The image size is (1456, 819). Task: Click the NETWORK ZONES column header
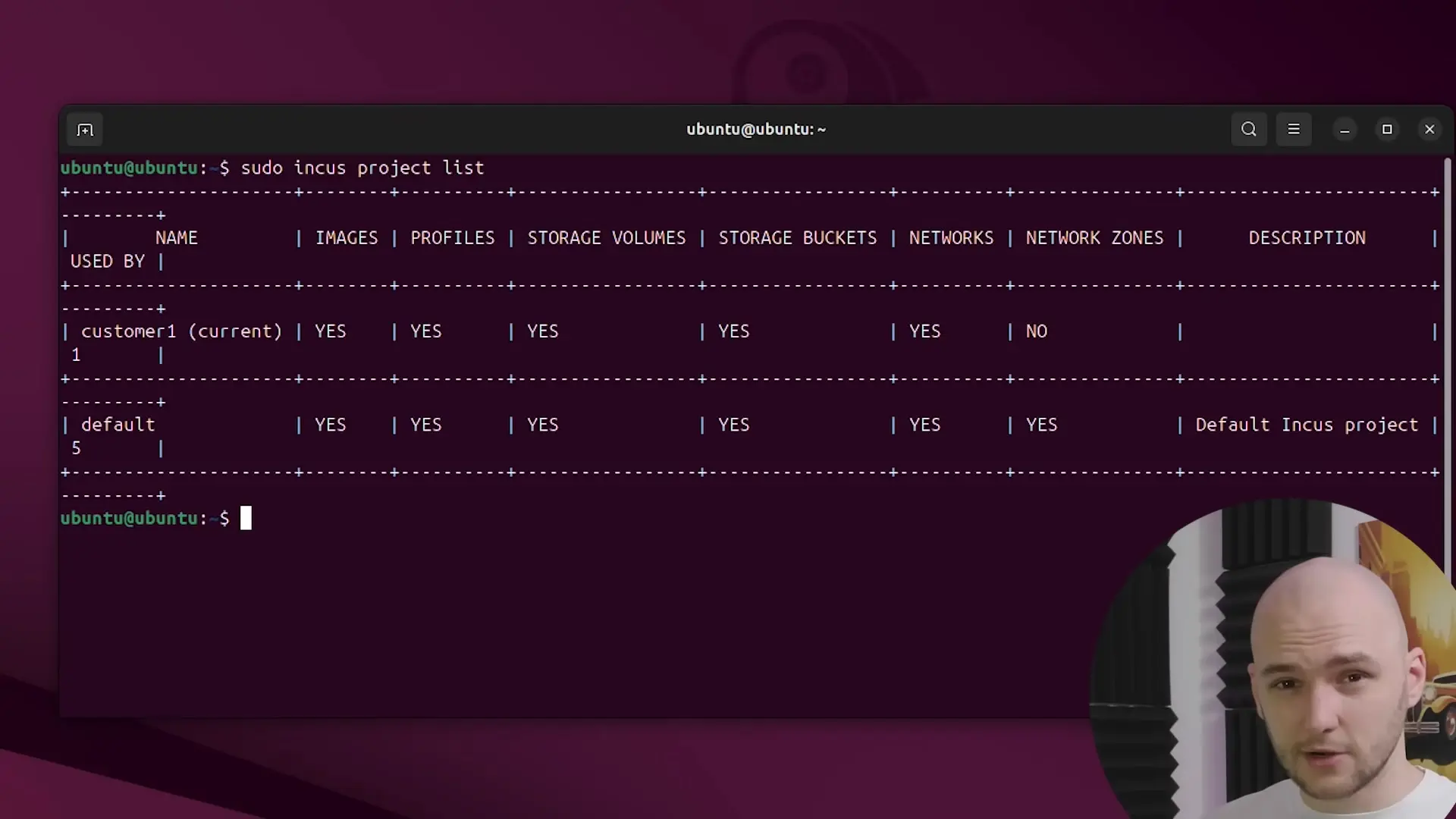point(1094,238)
